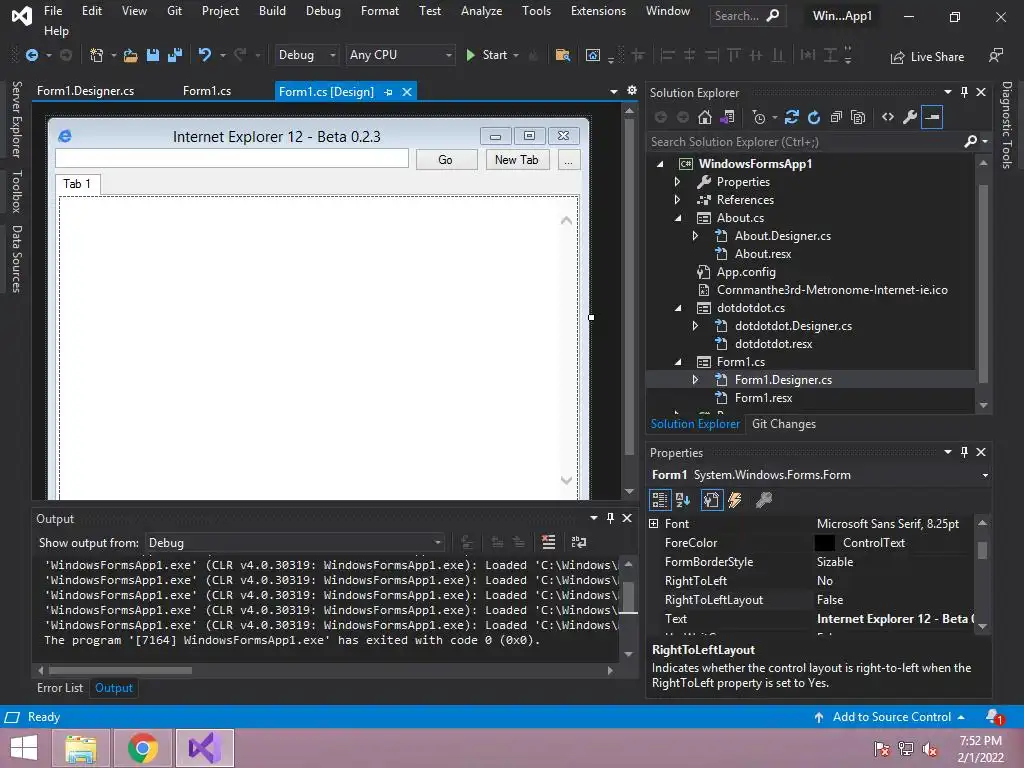Open File Explorer from the taskbar

click(81, 748)
